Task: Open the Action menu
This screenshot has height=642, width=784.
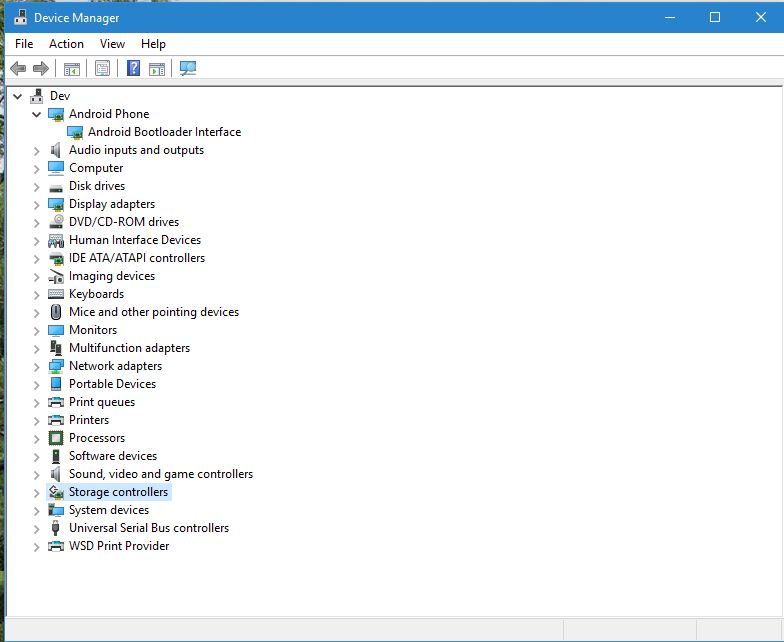Action: (x=66, y=44)
